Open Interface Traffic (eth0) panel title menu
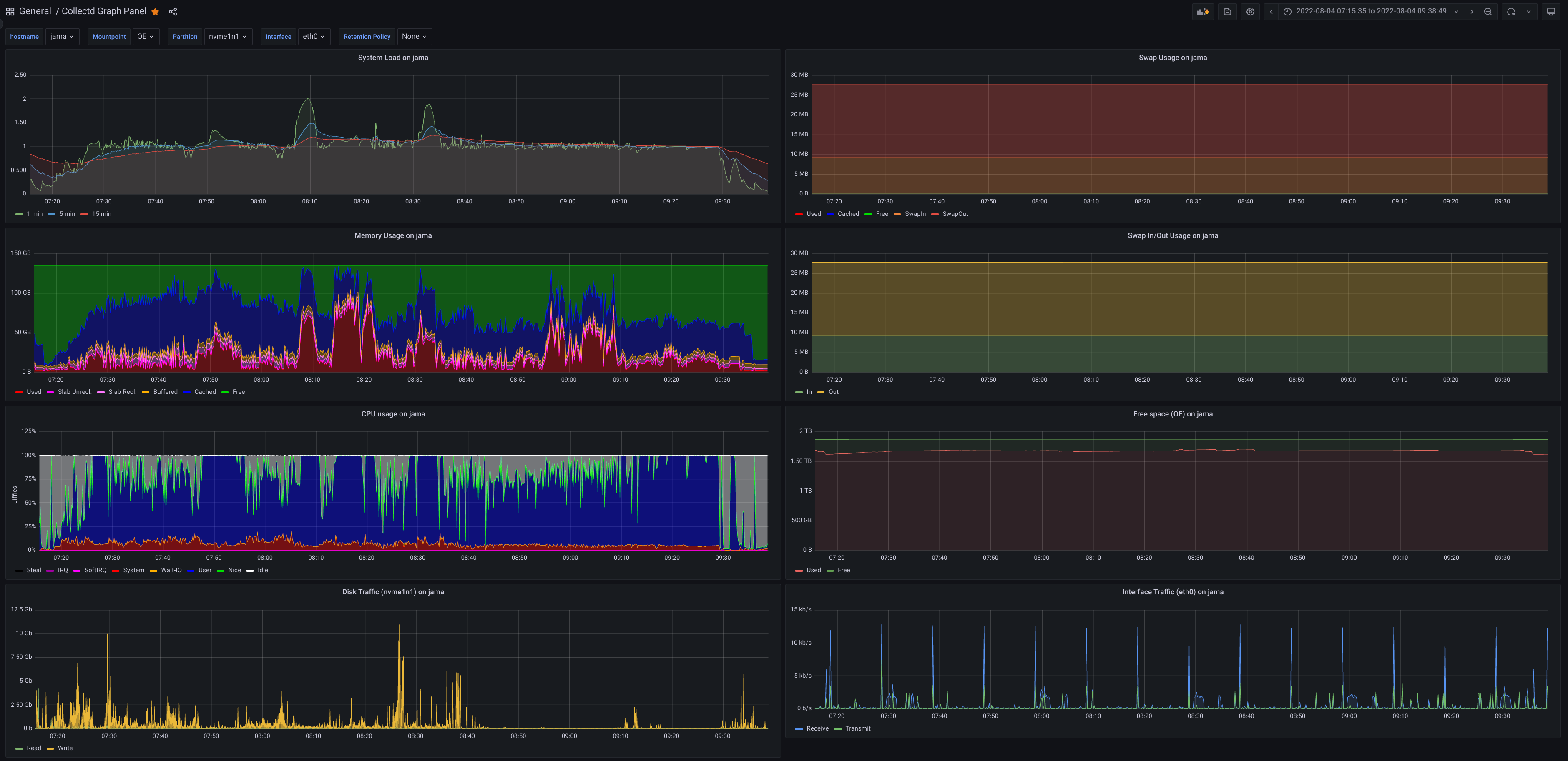Screen dimensions: 1568x761 click(x=1172, y=592)
